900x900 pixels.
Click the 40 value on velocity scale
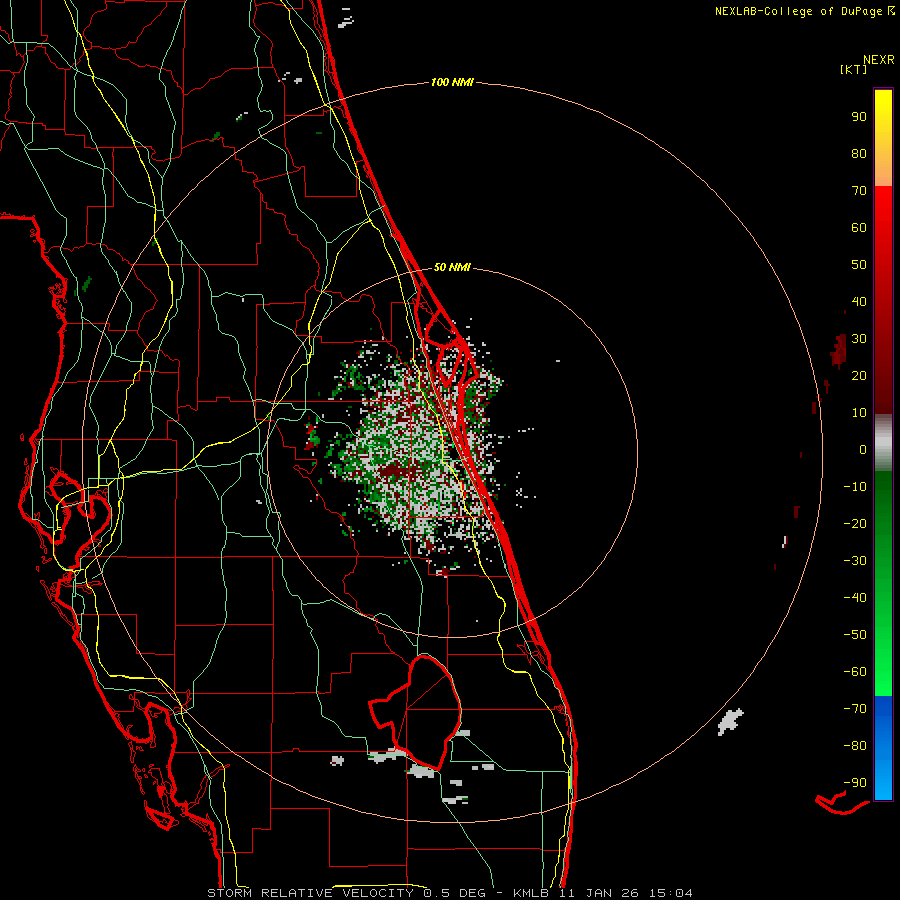coord(859,302)
